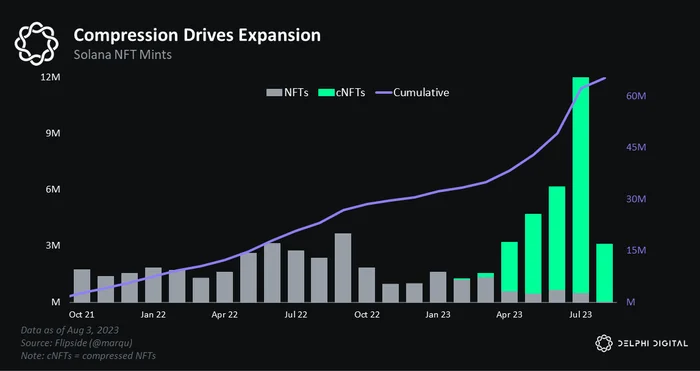Click the gray NFTs legend swatch
Viewport: 700px width, 371px height.
[x=274, y=93]
